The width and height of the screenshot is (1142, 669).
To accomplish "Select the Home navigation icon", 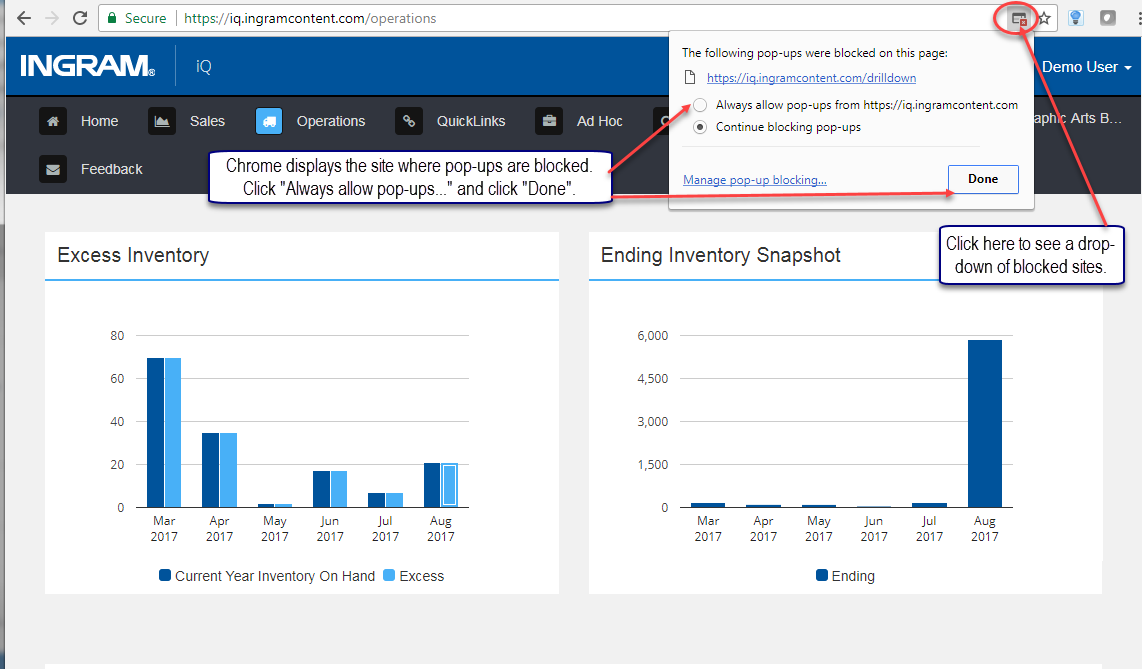I will 53,121.
